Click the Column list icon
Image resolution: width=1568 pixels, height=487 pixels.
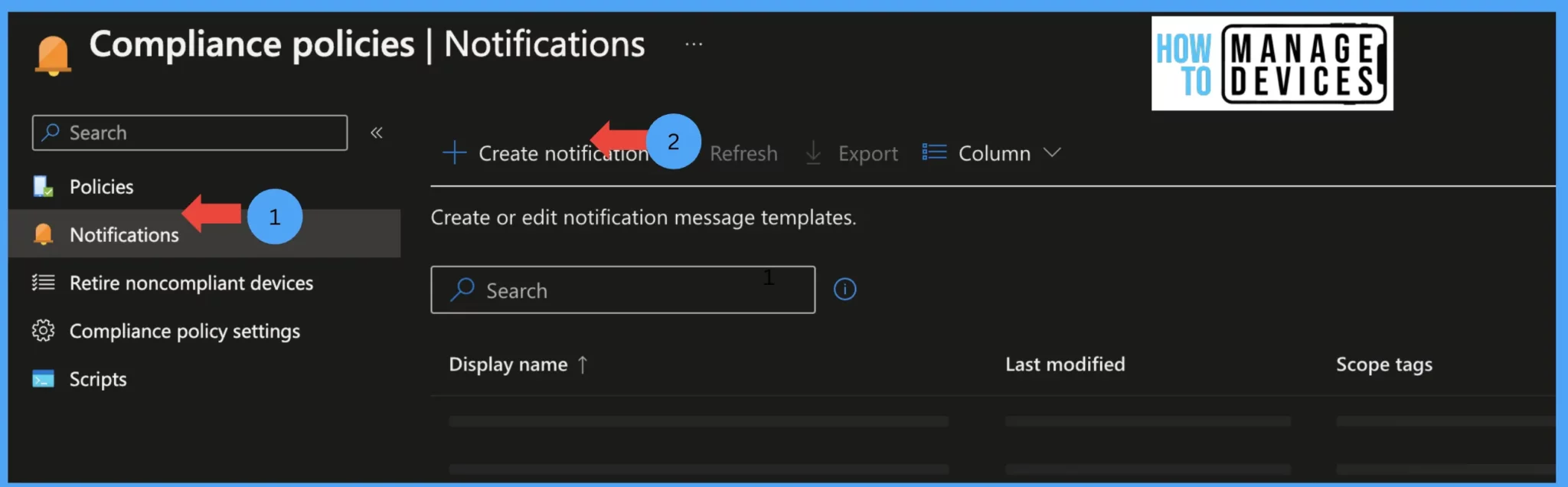pos(934,152)
